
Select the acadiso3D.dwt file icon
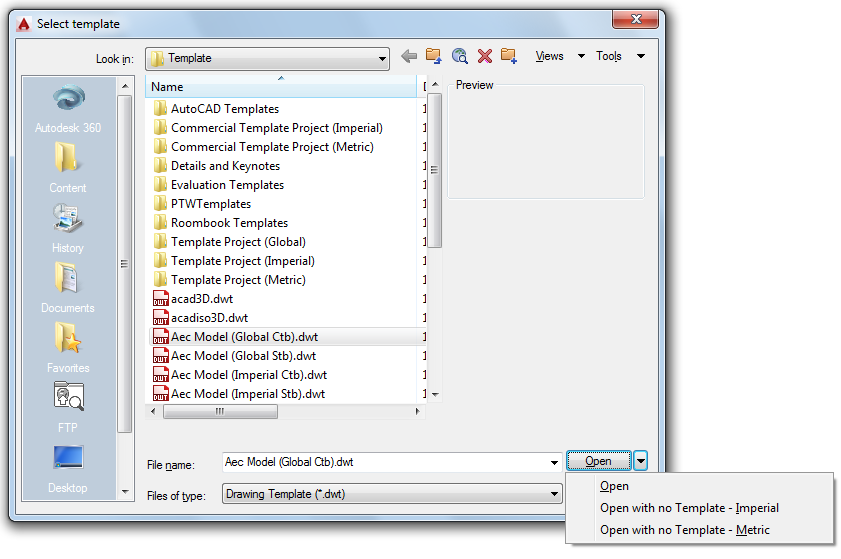click(x=160, y=318)
